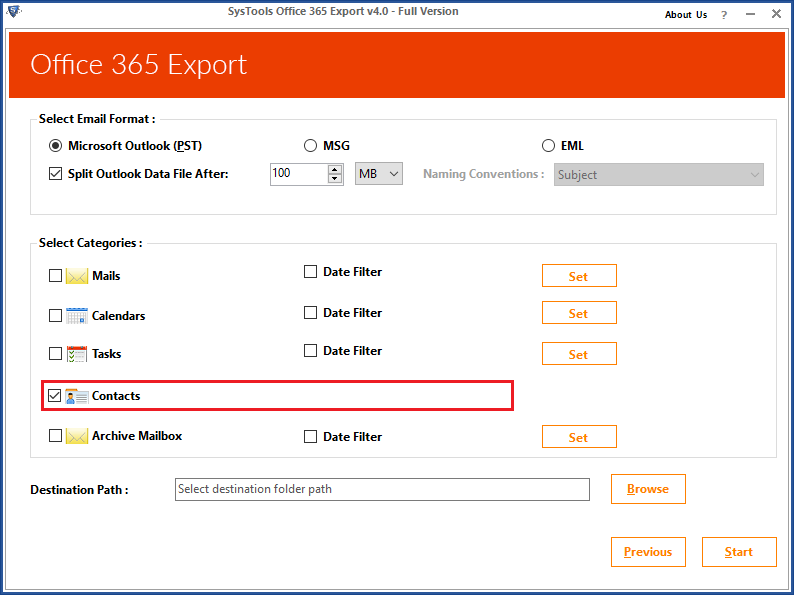The height and width of the screenshot is (595, 794).
Task: Open the MB size unit dropdown
Action: tap(379, 174)
